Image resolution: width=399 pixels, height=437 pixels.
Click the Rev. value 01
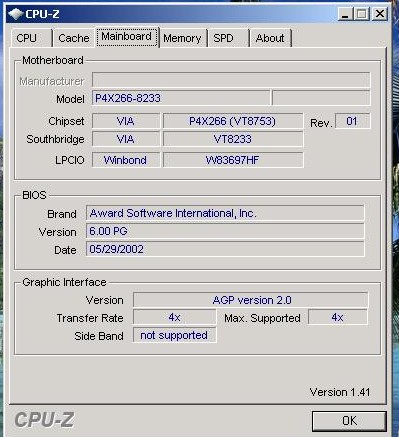click(352, 121)
